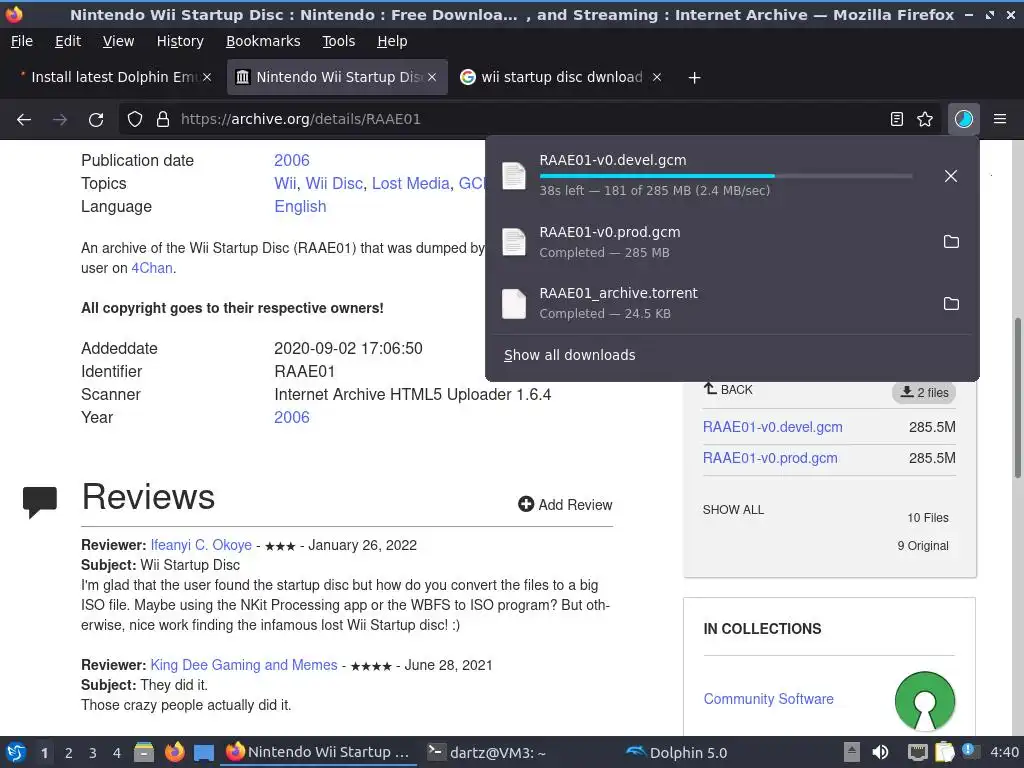The image size is (1024, 768).
Task: Click the 2 files download button
Action: pyautogui.click(x=924, y=392)
